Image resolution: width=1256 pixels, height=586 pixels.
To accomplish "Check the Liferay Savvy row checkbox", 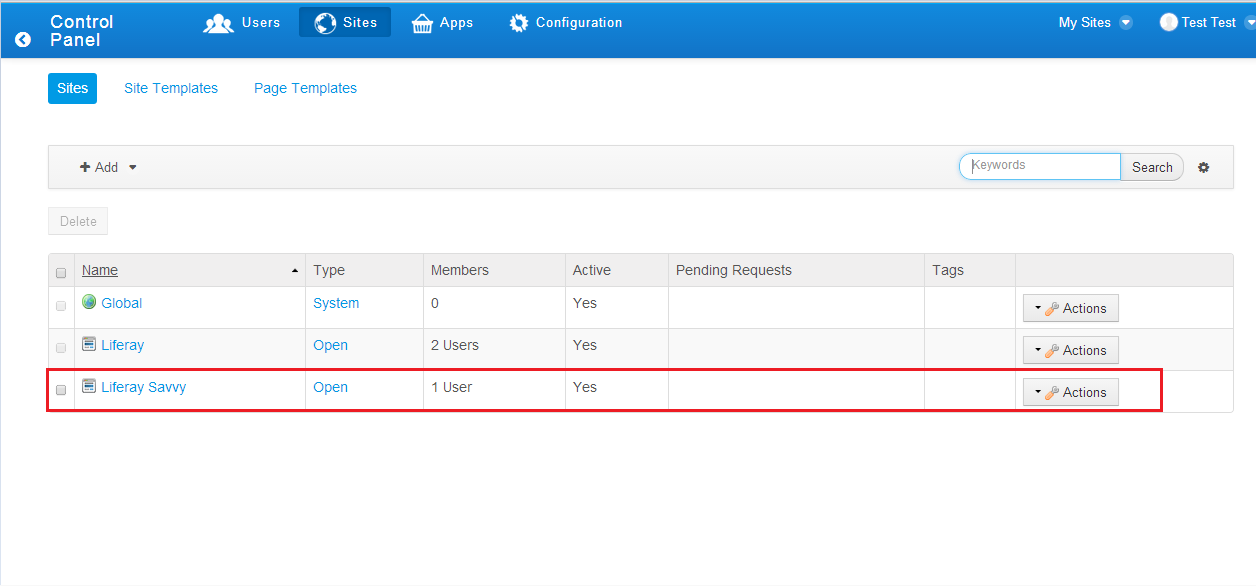I will (x=61, y=389).
